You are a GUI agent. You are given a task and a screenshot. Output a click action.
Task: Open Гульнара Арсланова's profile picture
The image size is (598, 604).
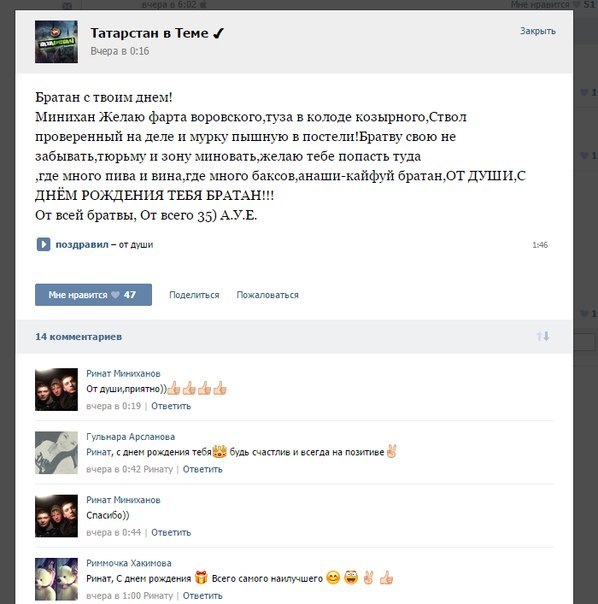(x=56, y=453)
